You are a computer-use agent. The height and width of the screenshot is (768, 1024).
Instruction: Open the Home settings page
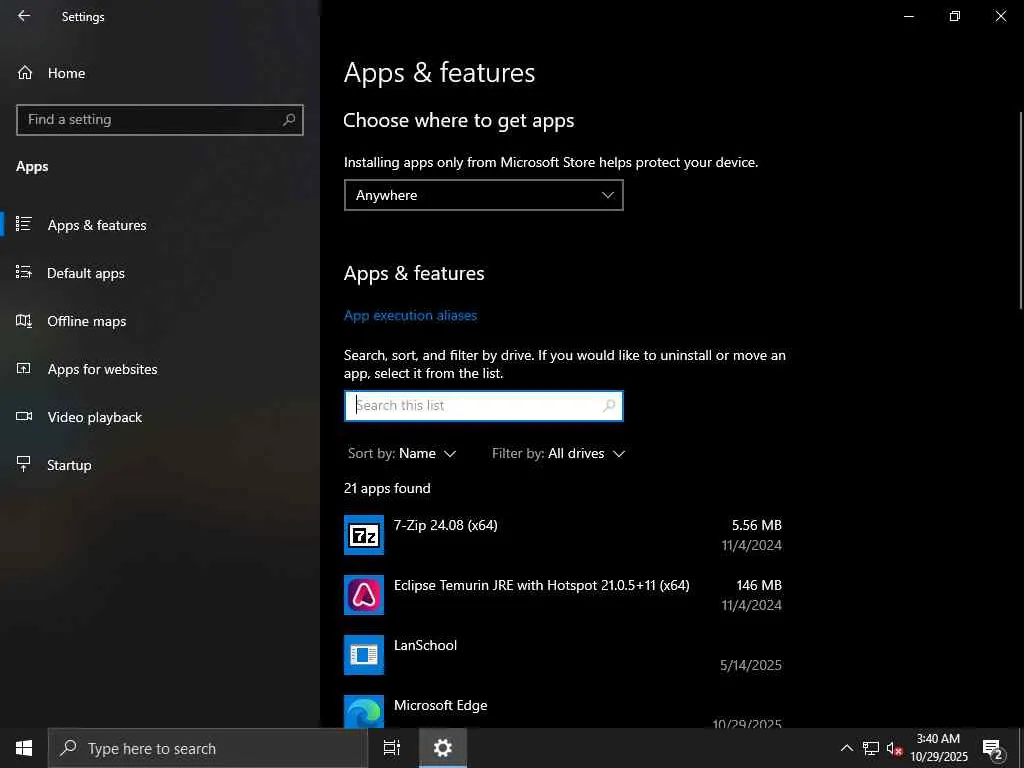coord(66,73)
